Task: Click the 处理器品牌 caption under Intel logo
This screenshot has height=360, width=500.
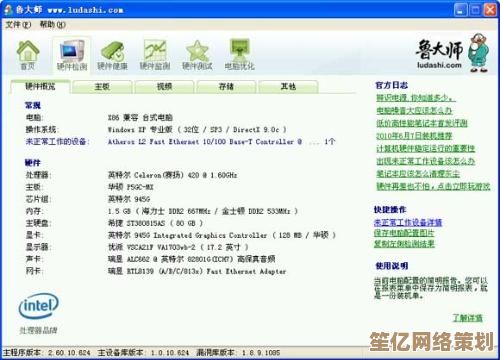Action: [x=39, y=330]
